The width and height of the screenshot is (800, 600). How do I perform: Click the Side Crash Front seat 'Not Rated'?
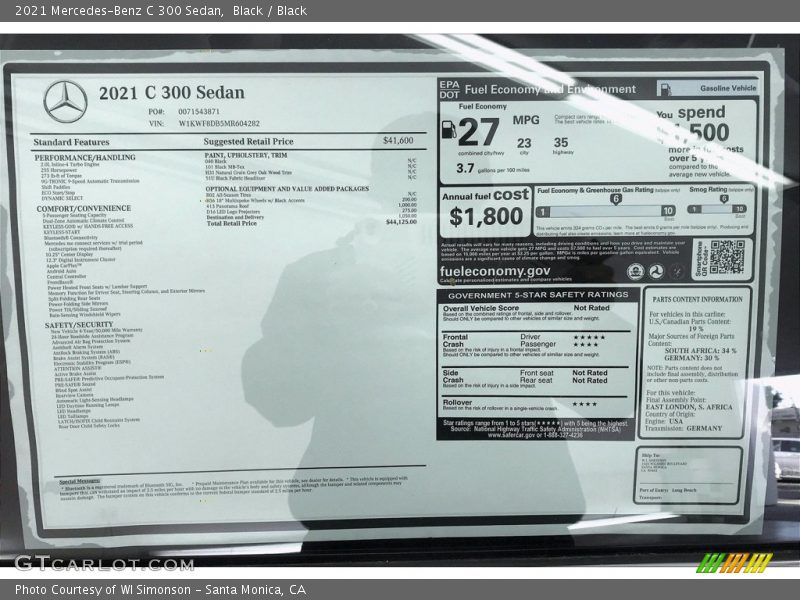tap(590, 373)
